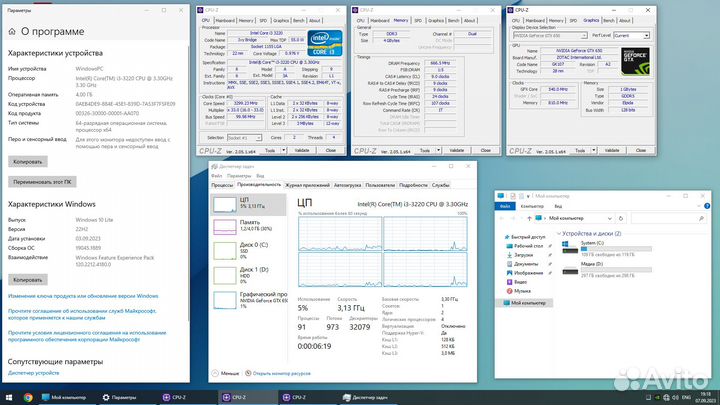
Task: Open Файл menu in Task Manager
Action: click(216, 176)
